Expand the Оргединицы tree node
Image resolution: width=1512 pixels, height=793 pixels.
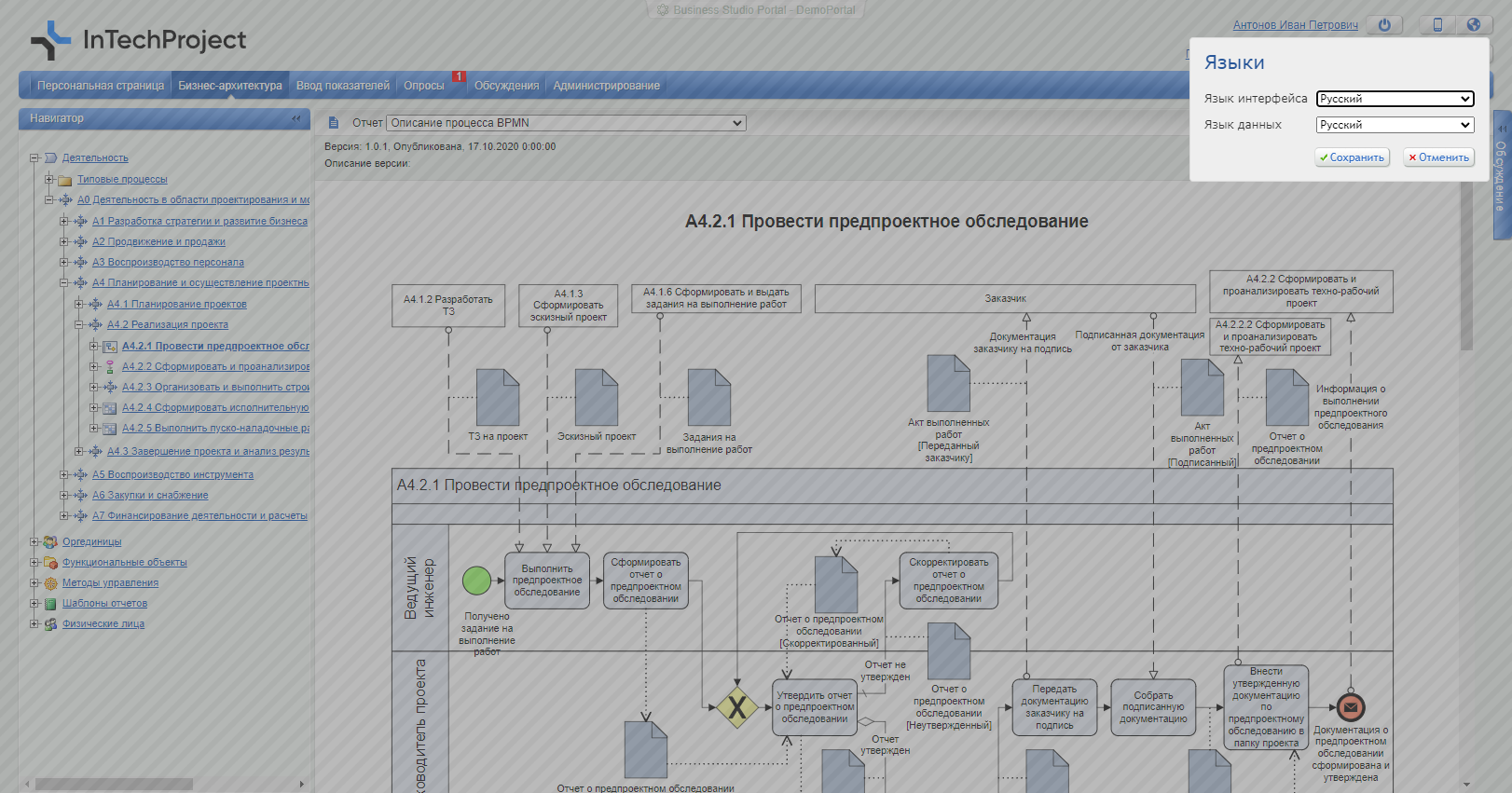coord(34,541)
